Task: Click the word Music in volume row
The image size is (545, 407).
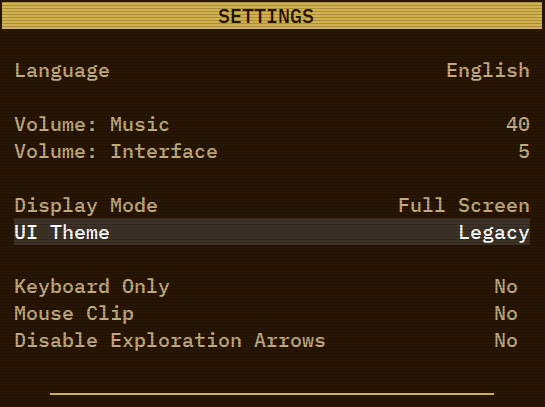Action: tap(140, 124)
